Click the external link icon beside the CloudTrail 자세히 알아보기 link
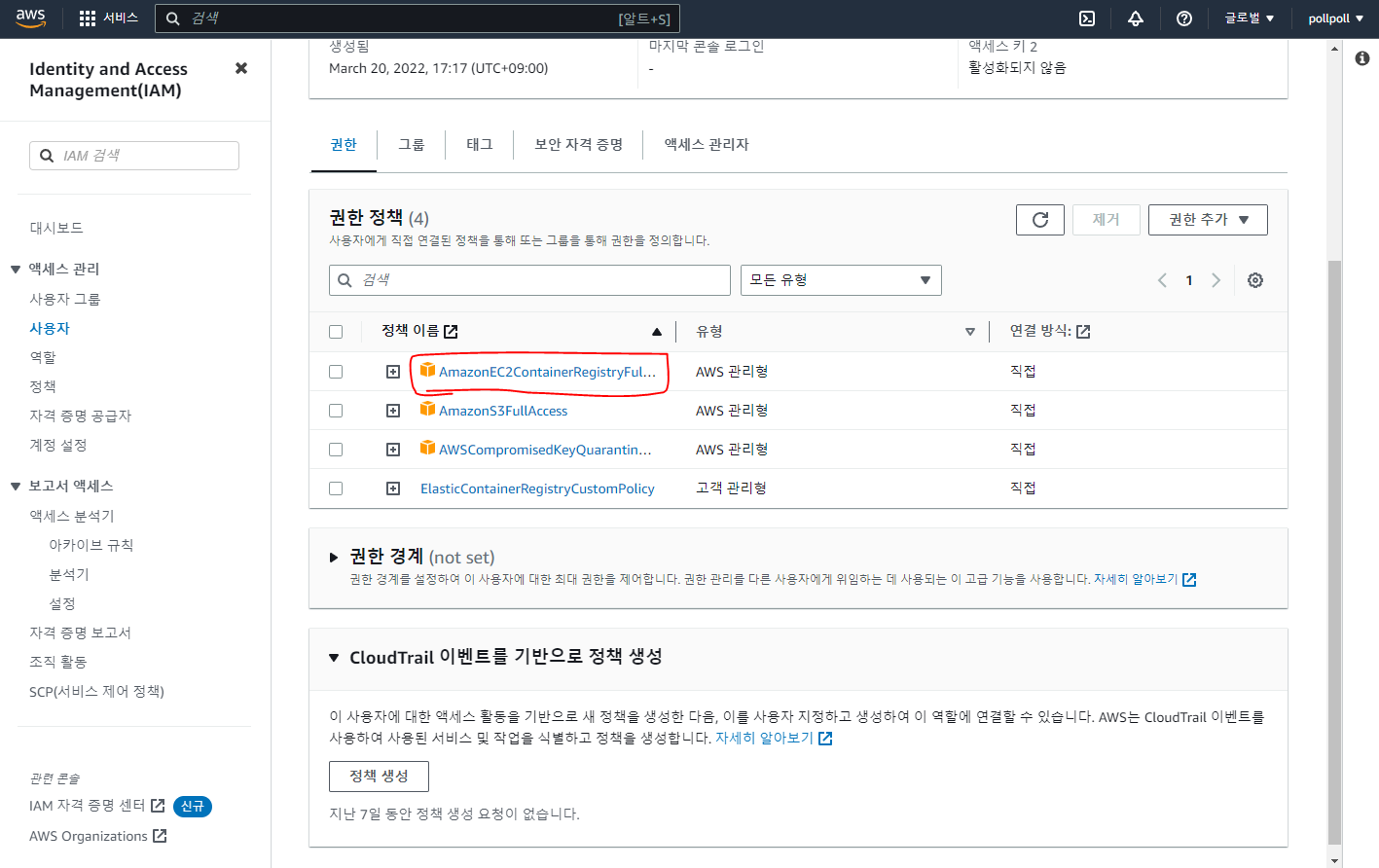 tap(825, 739)
